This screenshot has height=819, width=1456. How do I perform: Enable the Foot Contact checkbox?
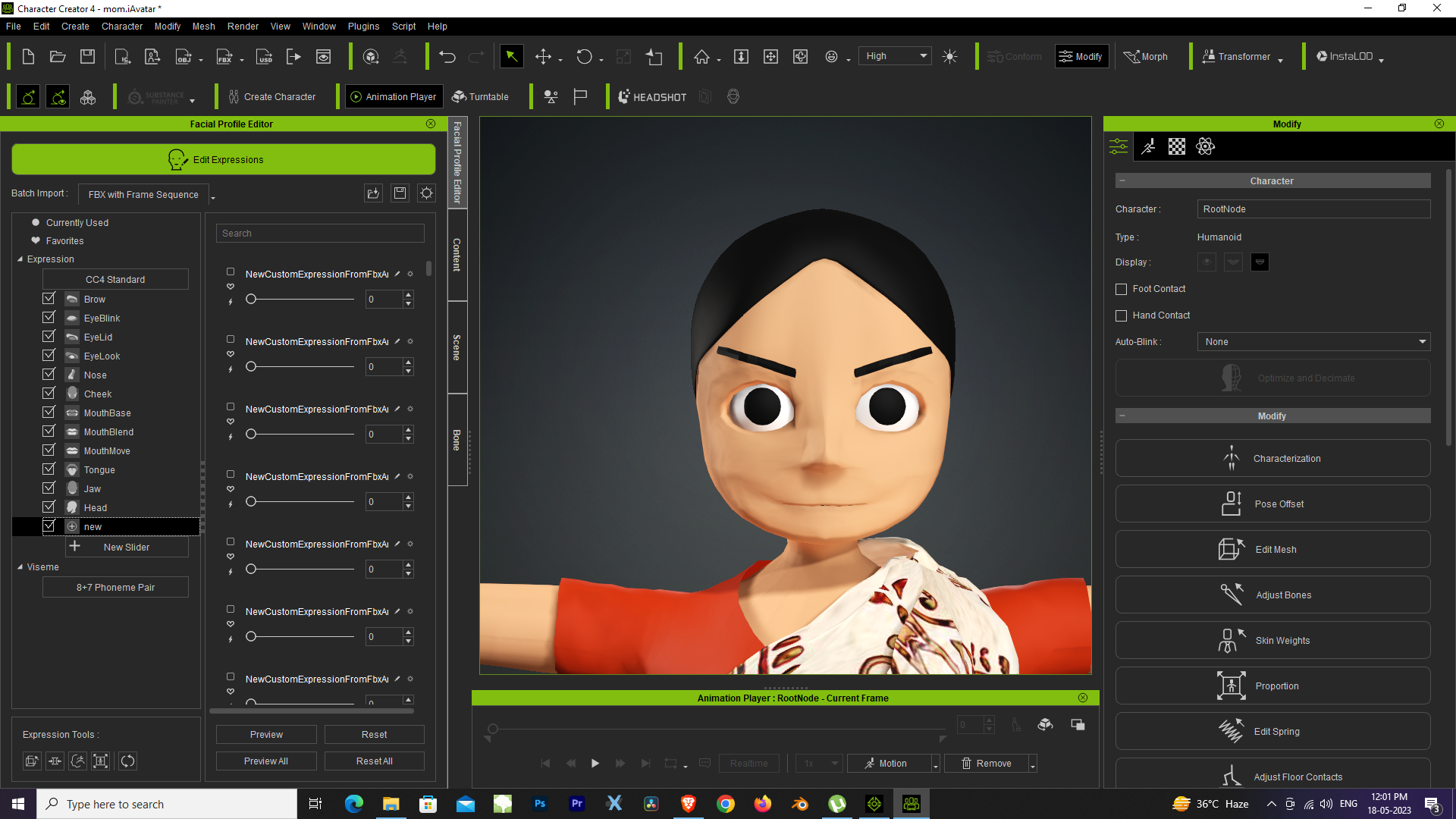click(x=1122, y=289)
